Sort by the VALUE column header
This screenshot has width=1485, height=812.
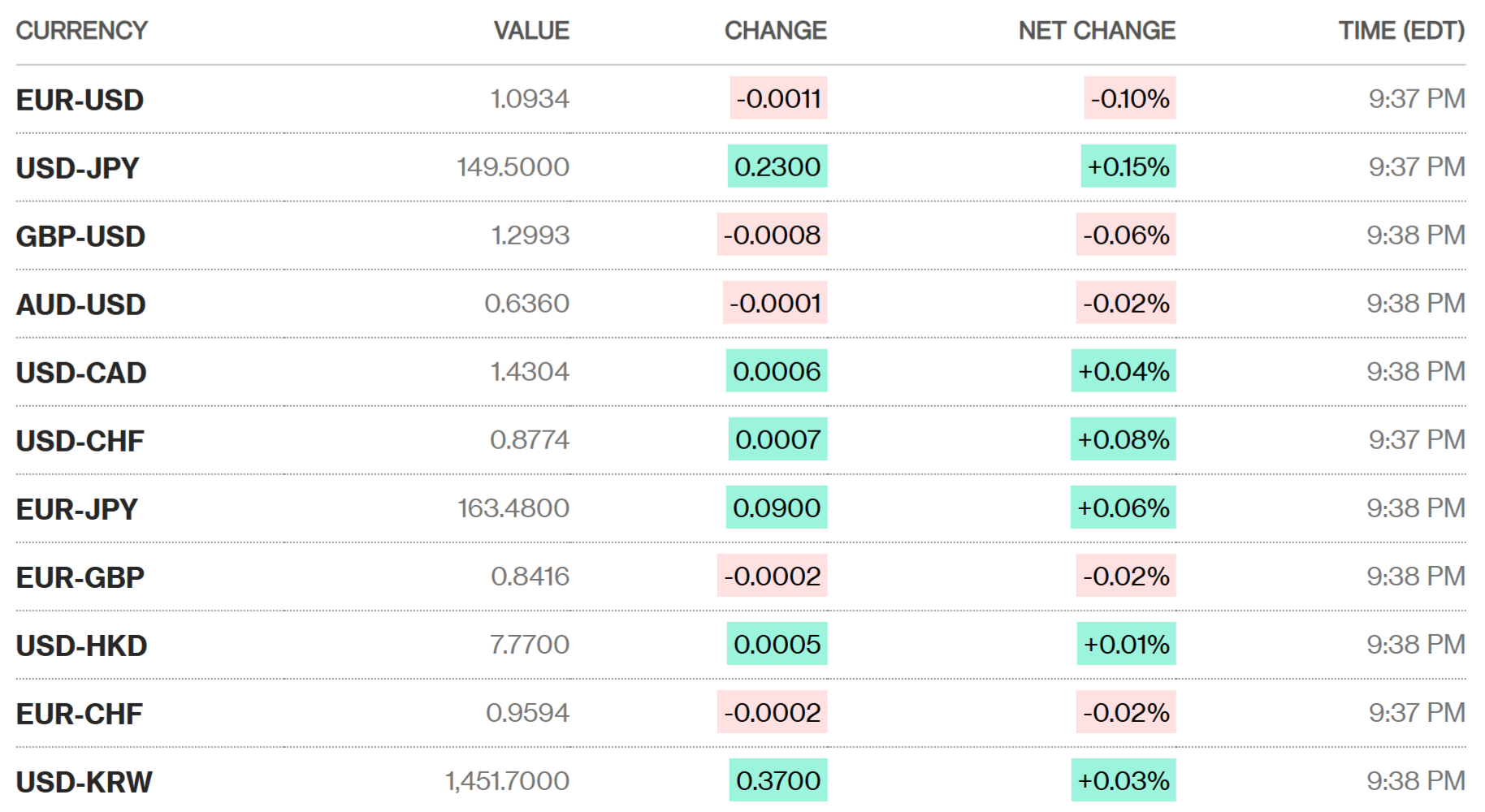[531, 31]
